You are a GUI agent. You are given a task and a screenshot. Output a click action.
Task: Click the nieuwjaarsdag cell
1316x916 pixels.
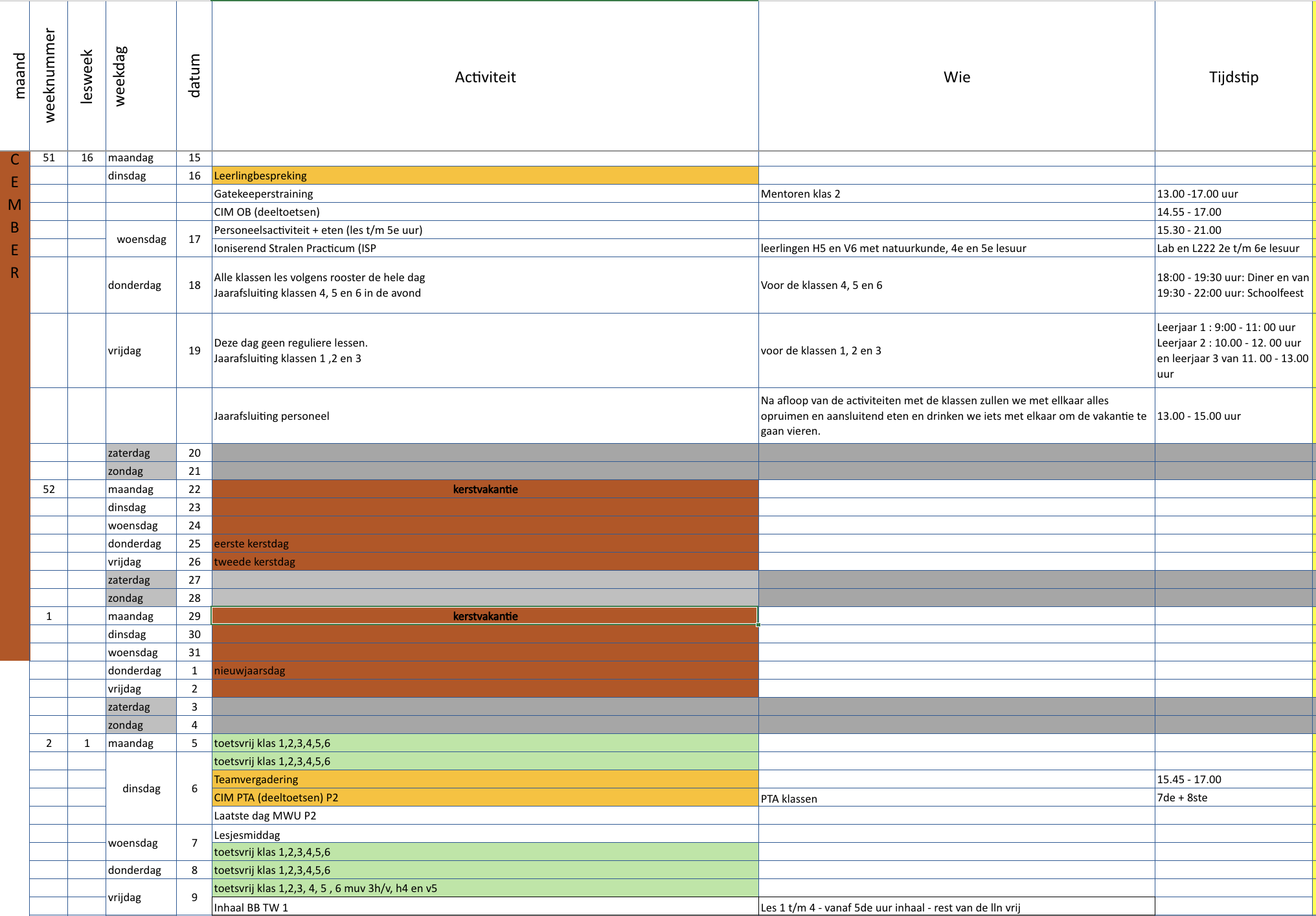tap(484, 670)
